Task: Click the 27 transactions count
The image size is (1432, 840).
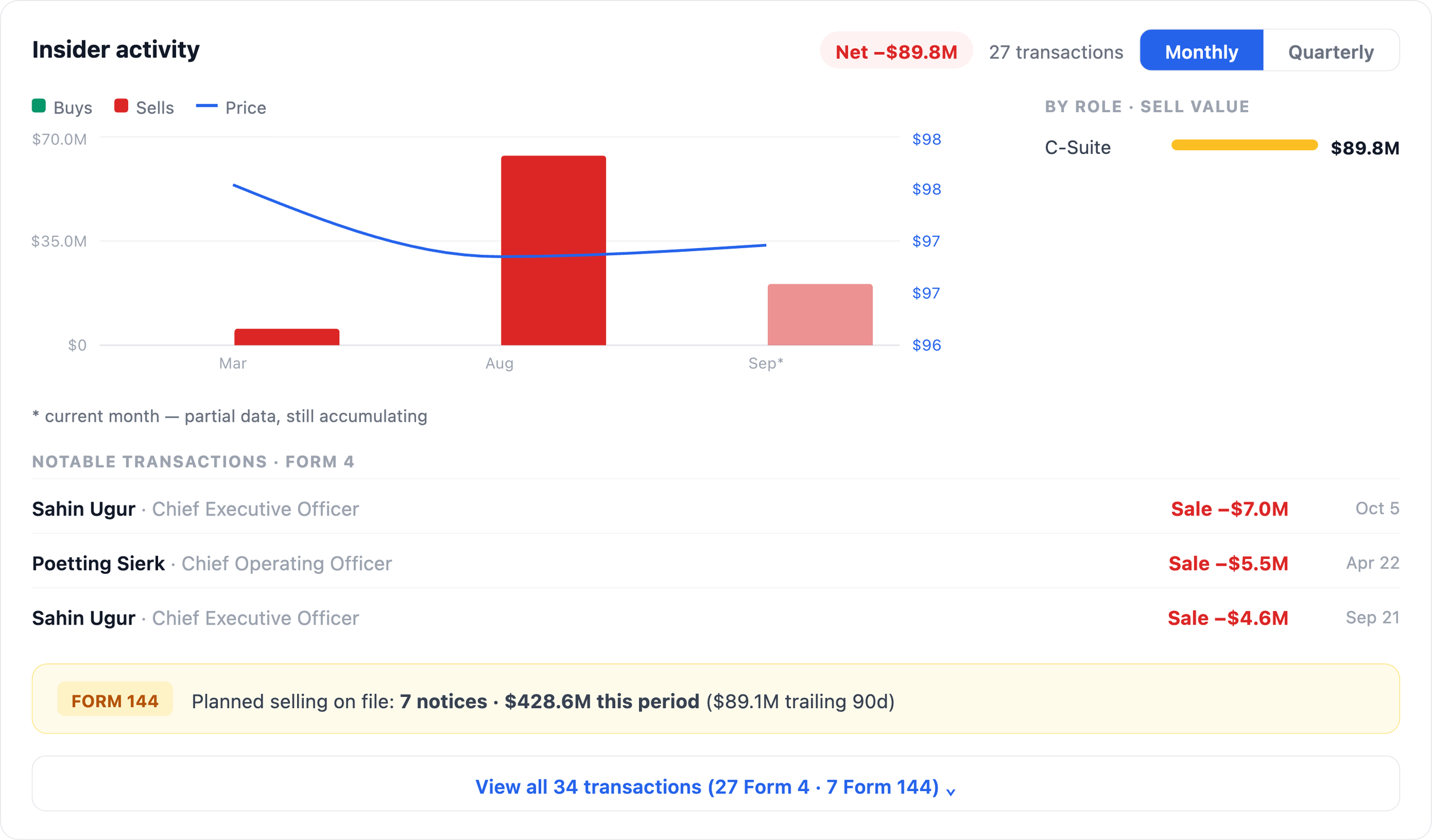Action: click(x=1056, y=52)
